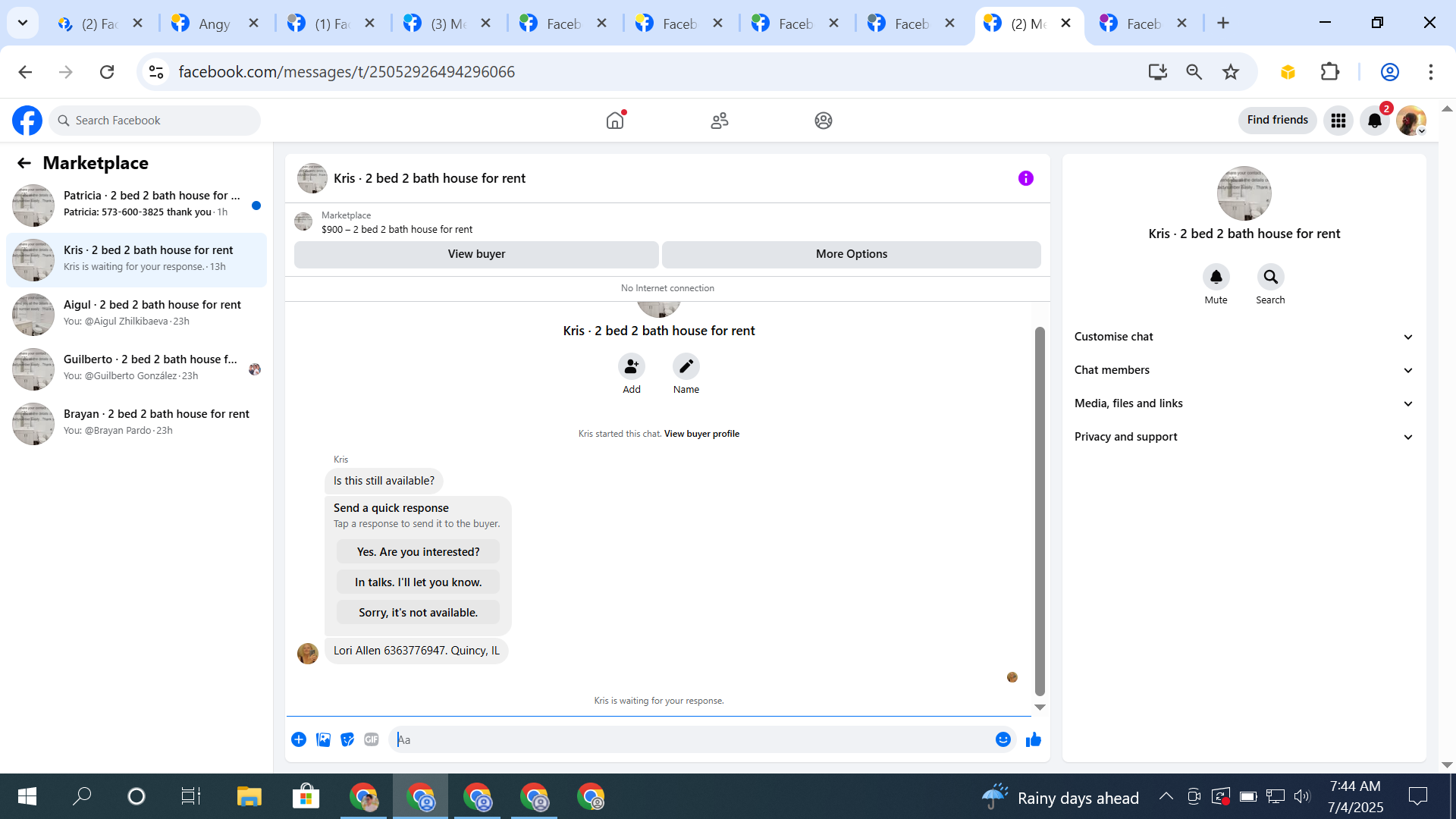Send 'Yes. Are you interested?' quick response
The image size is (1456, 819).
coord(418,552)
